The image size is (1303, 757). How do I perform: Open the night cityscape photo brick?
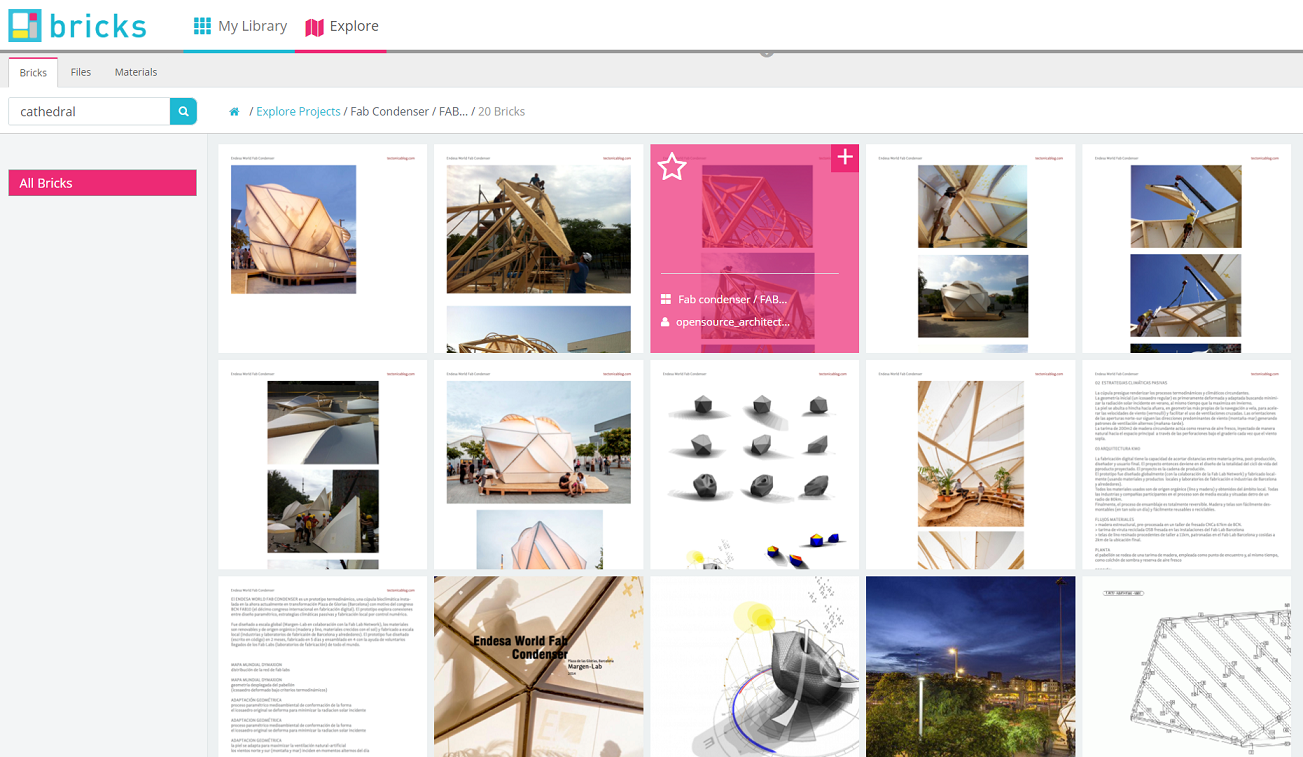(971, 666)
